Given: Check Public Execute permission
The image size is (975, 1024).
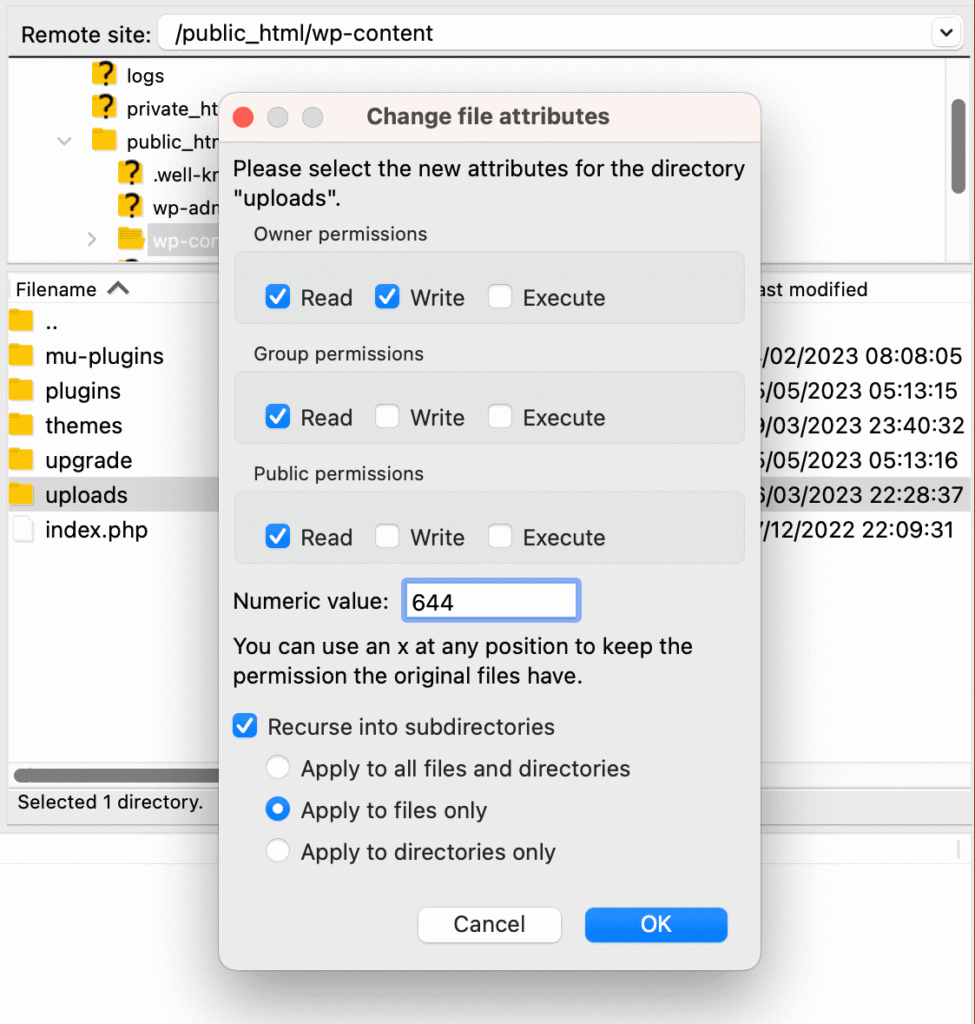Looking at the screenshot, I should [500, 536].
